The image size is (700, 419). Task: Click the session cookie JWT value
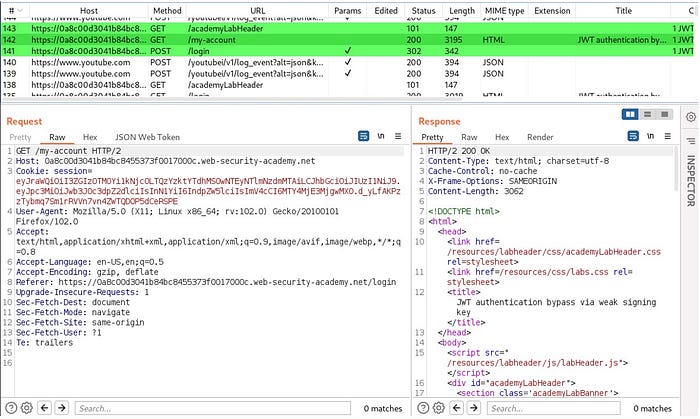tap(208, 191)
